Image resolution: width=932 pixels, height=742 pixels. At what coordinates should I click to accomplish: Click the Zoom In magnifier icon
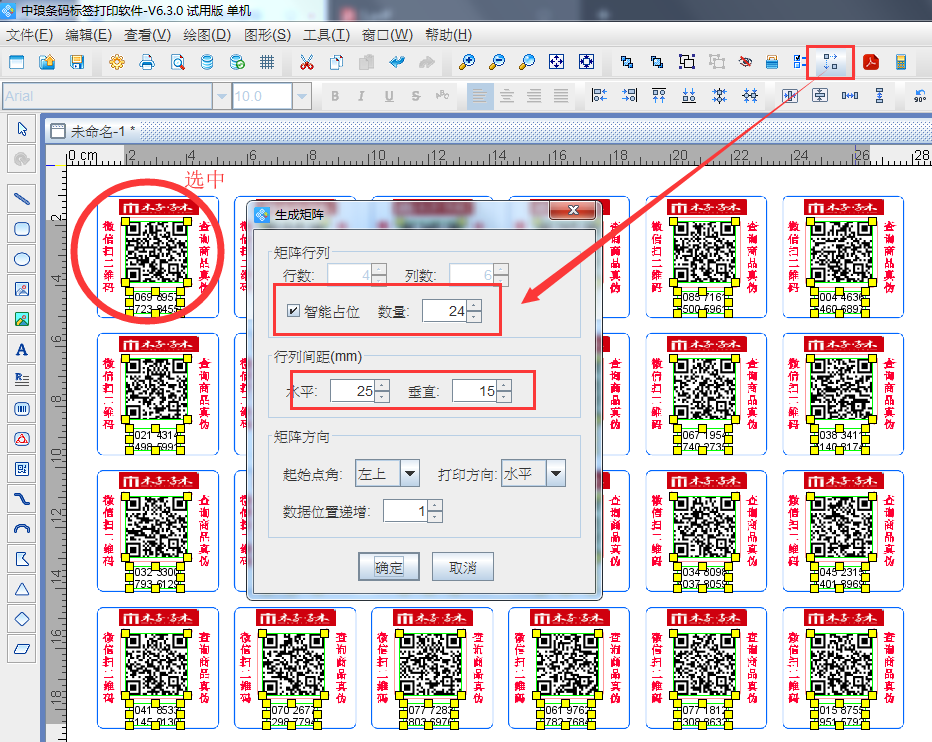466,62
